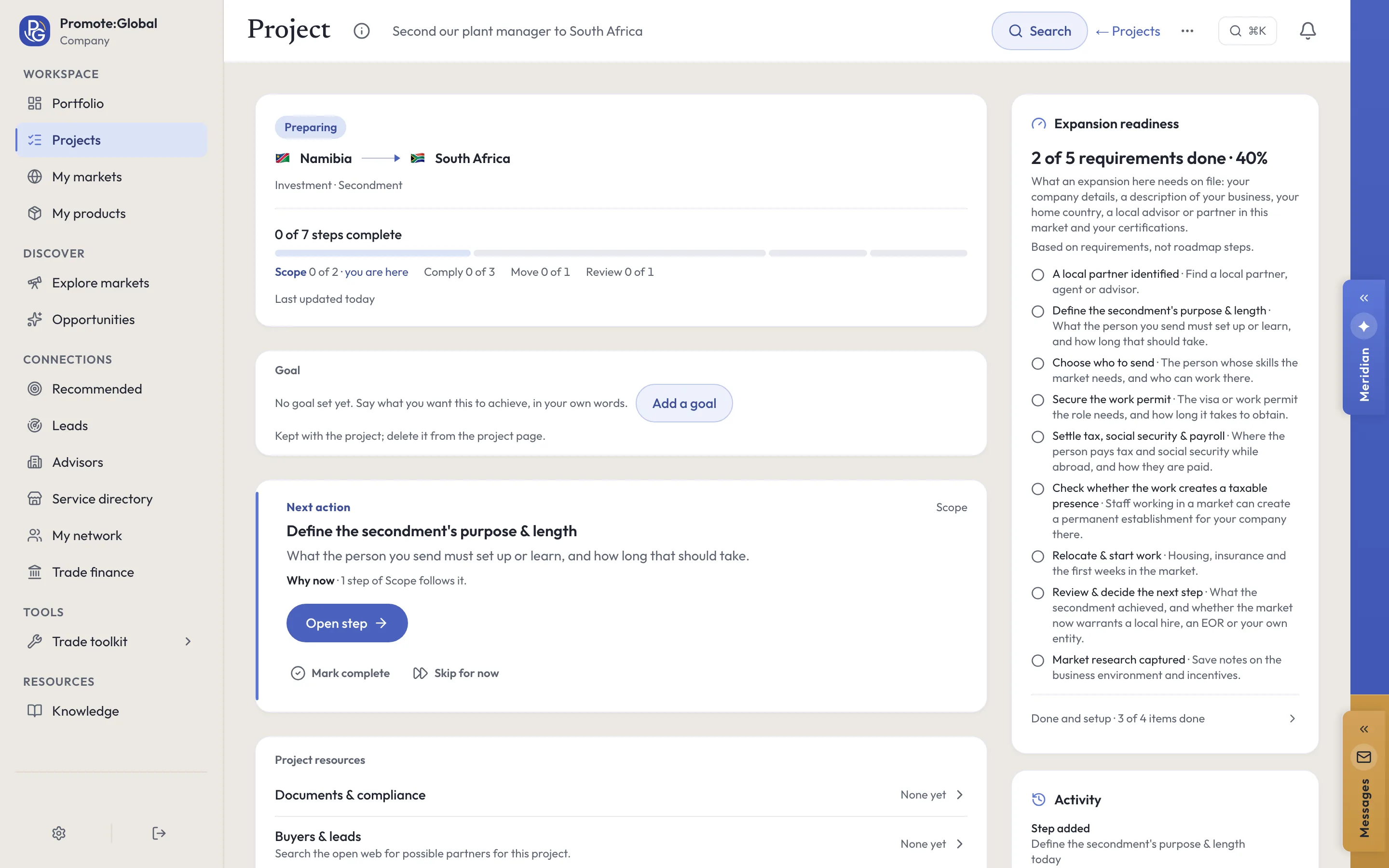Open the command palette ⌘K search box
The image size is (1389, 868).
[x=1247, y=31]
